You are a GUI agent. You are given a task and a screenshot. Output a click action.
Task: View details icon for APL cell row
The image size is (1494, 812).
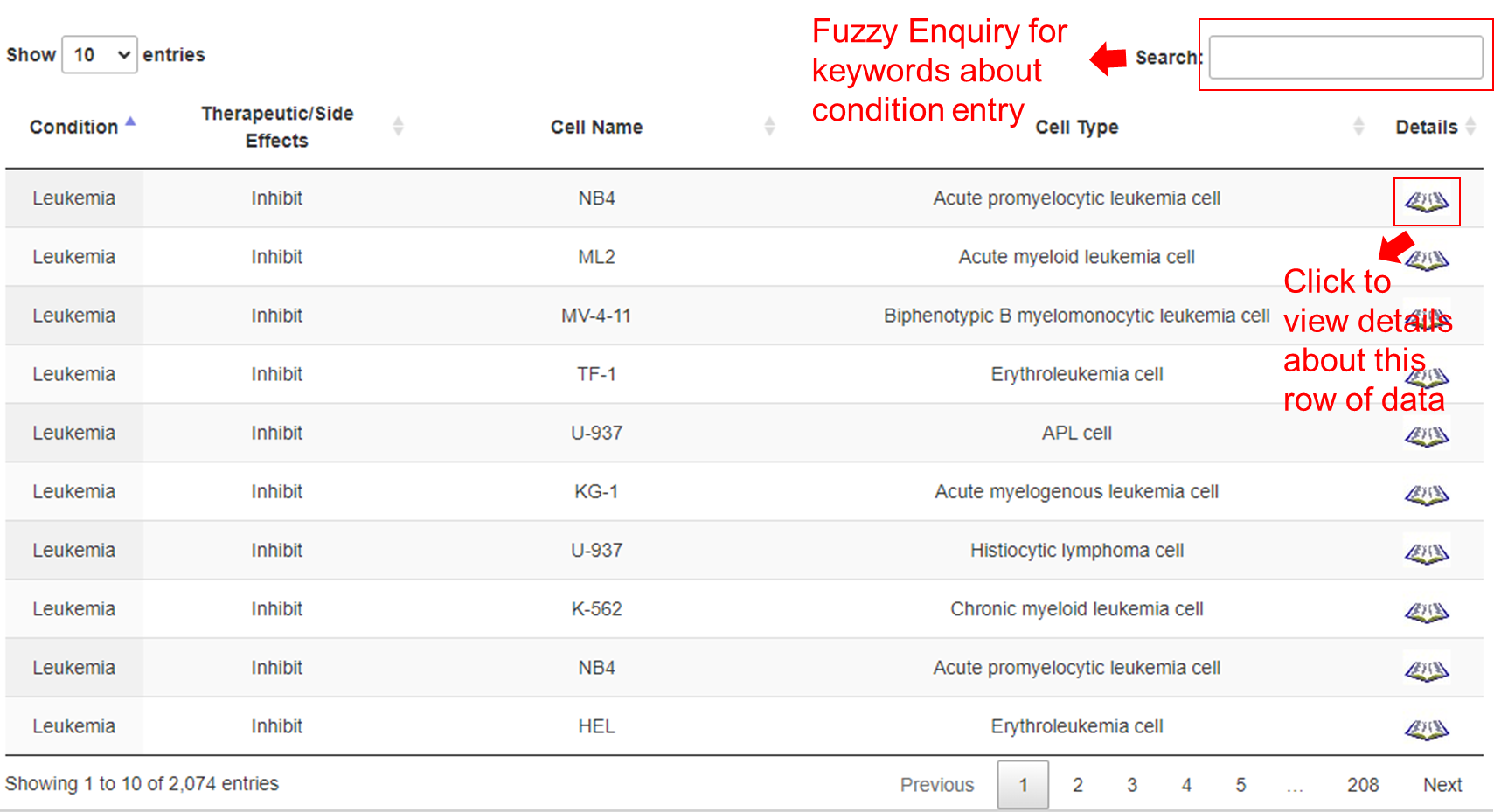1427,436
